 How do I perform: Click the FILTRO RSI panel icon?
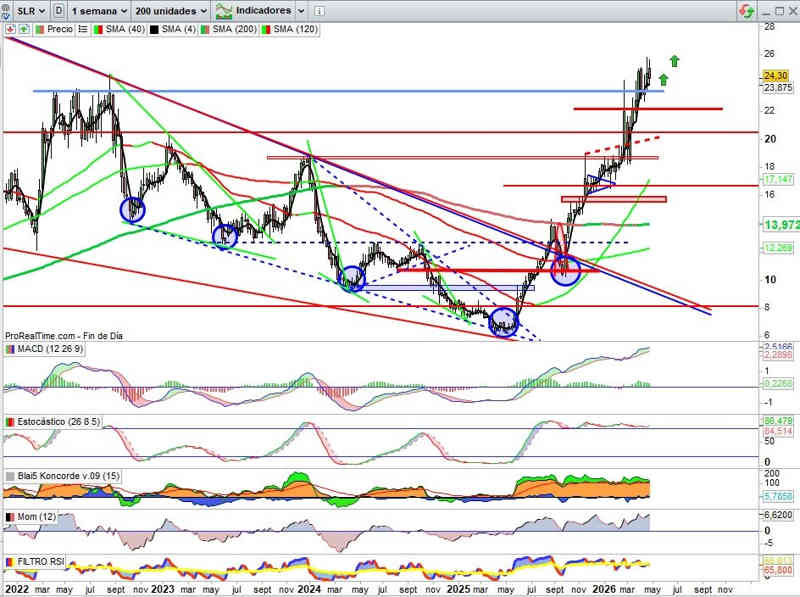(x=10, y=561)
